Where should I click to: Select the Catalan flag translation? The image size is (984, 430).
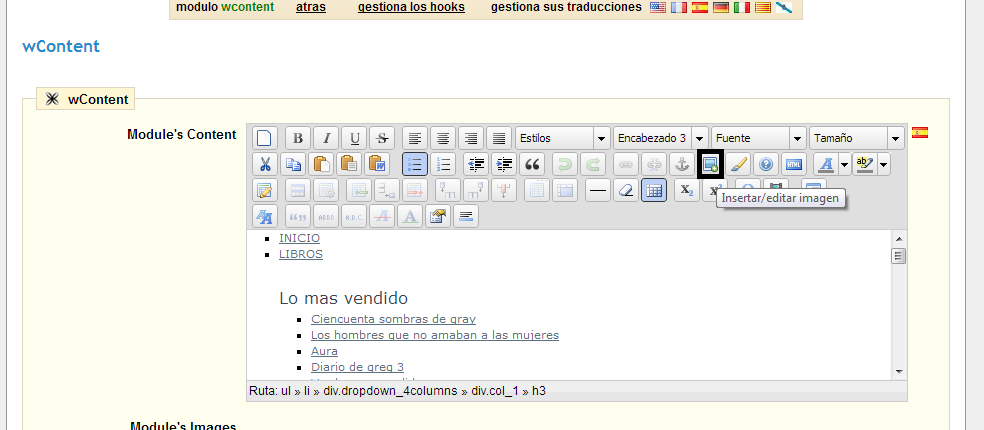tap(763, 8)
